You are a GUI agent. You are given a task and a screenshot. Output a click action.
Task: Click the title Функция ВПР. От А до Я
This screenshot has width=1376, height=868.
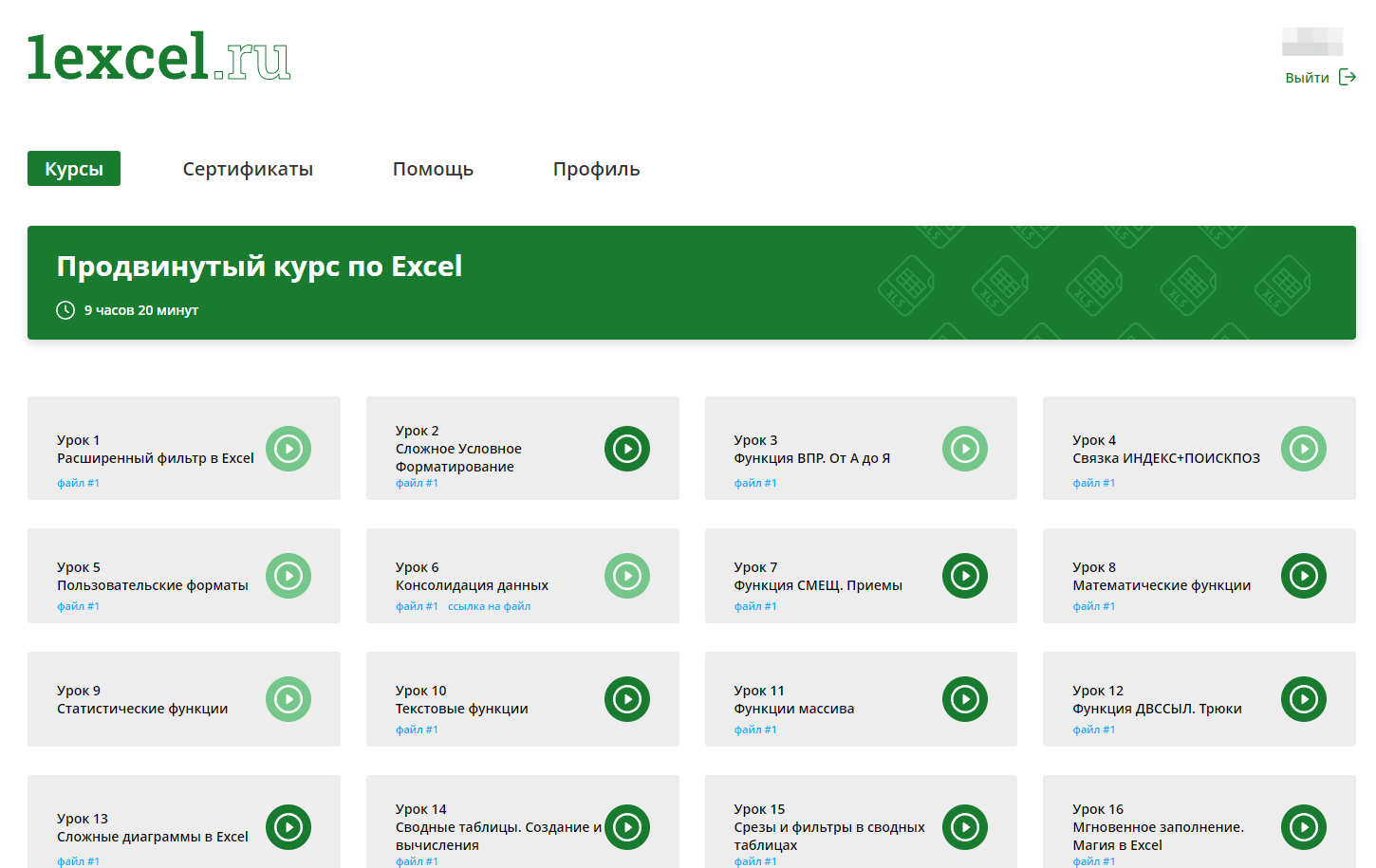point(811,458)
